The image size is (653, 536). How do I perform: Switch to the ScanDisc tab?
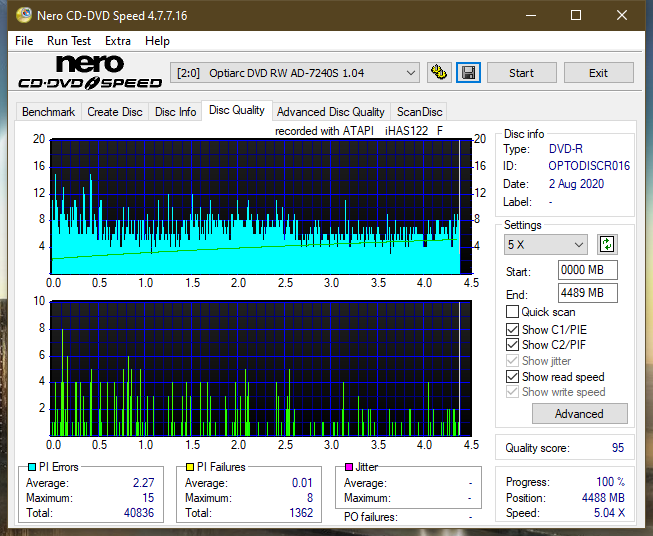click(419, 112)
